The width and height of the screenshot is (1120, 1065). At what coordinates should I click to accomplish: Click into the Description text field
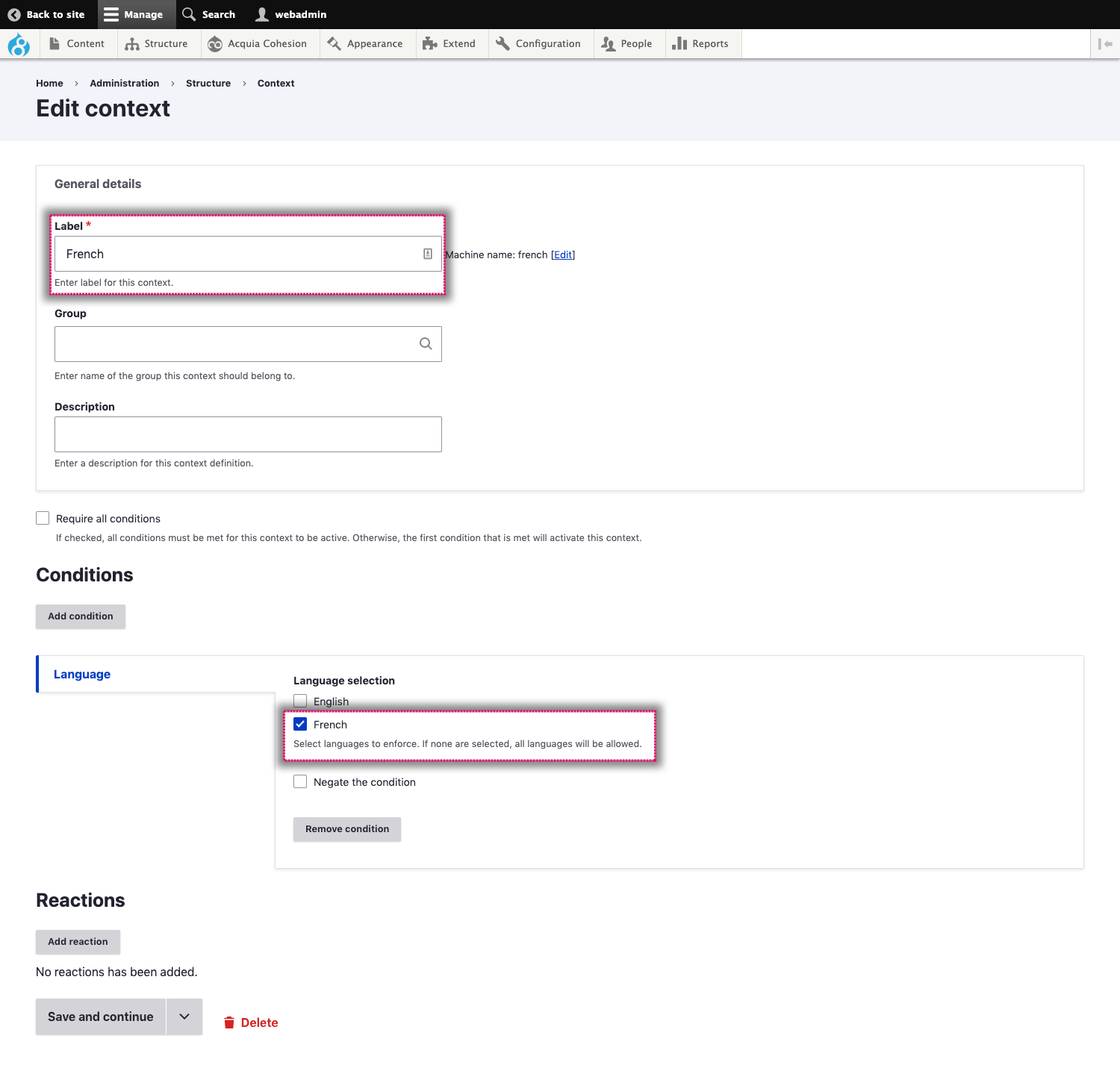click(248, 434)
